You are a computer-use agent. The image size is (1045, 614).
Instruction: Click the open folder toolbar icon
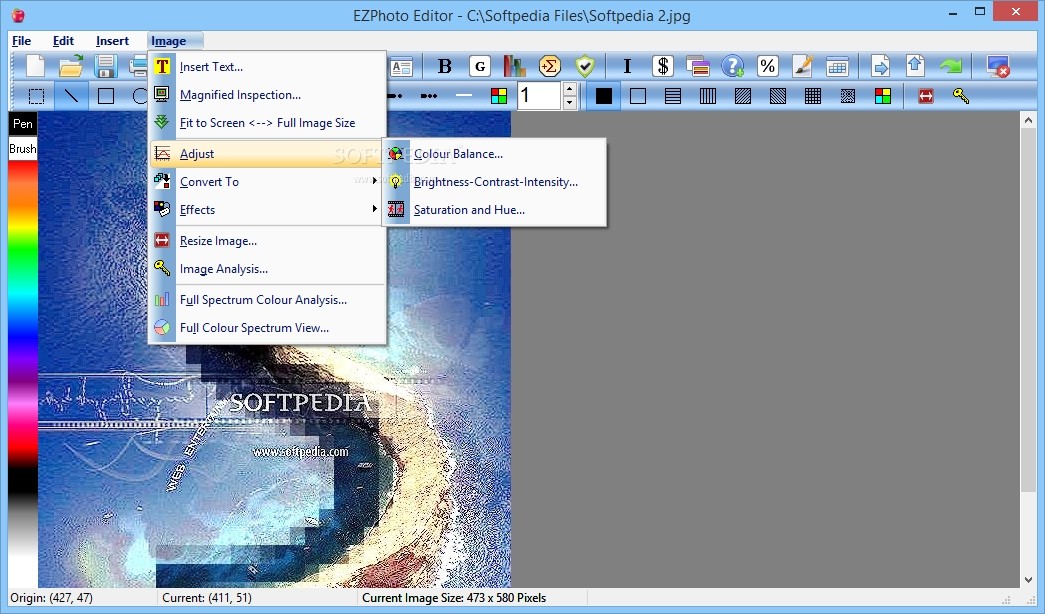[71, 66]
